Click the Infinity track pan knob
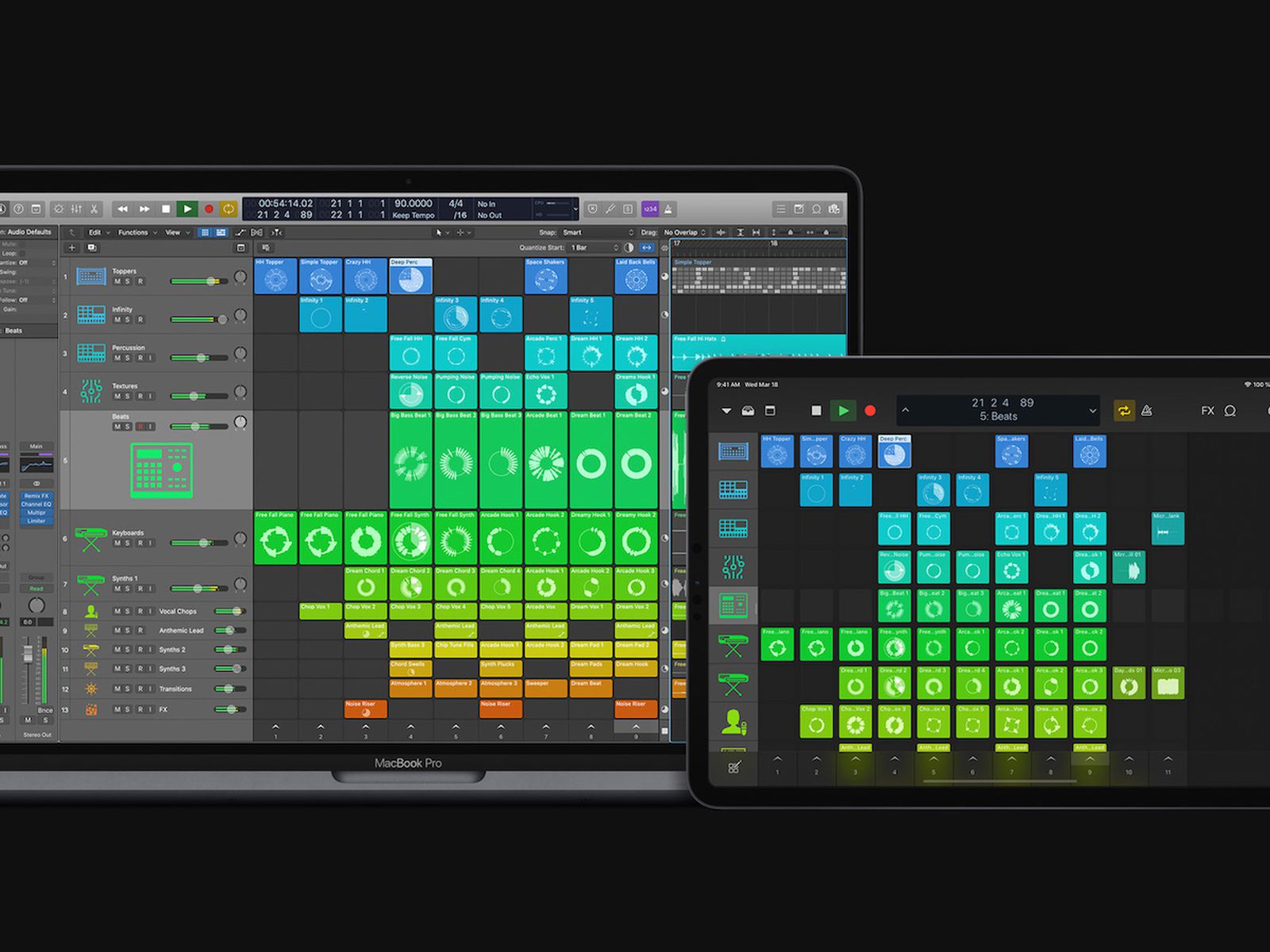The image size is (1270, 952). point(241,316)
